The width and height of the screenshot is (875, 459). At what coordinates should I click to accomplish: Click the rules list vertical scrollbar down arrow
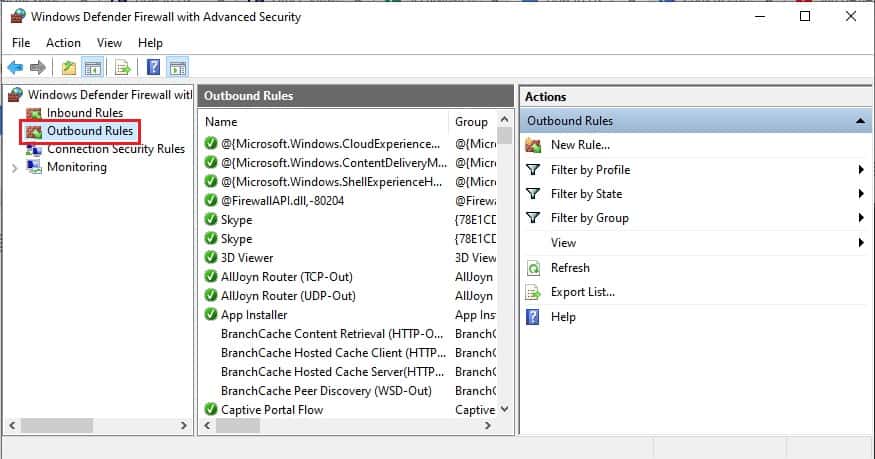point(505,409)
